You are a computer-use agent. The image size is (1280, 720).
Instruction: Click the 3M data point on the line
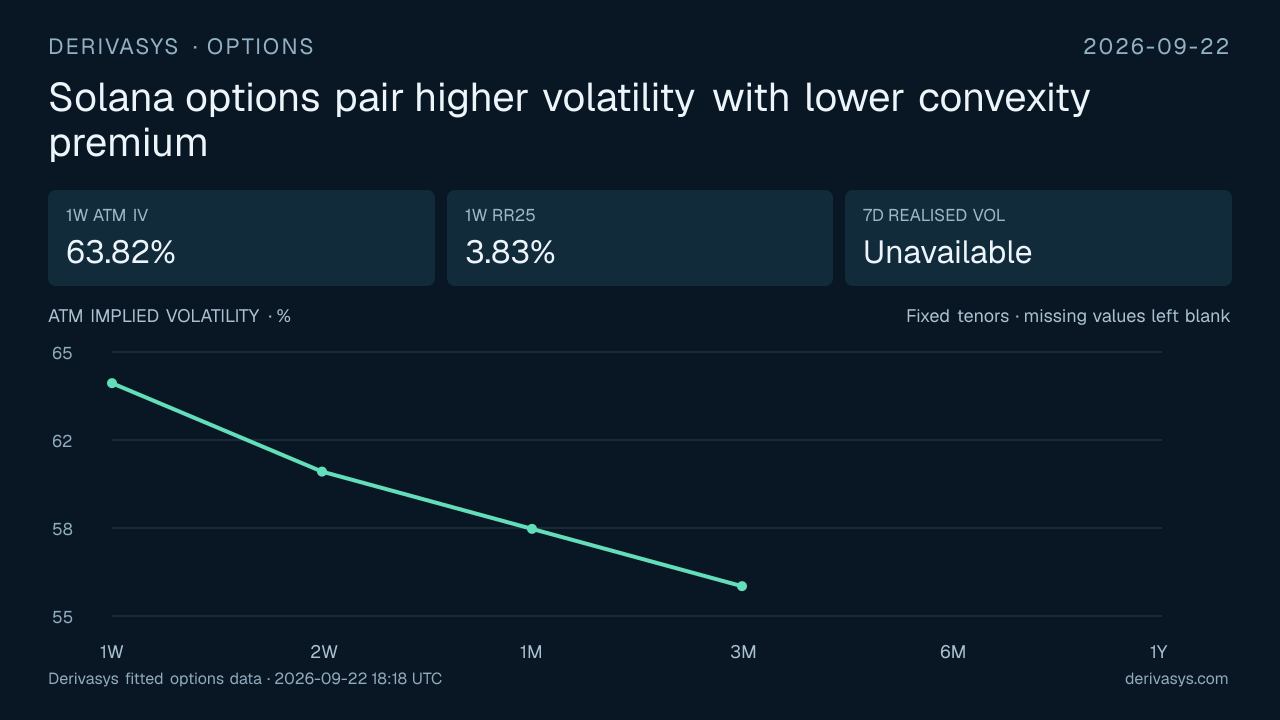[742, 586]
